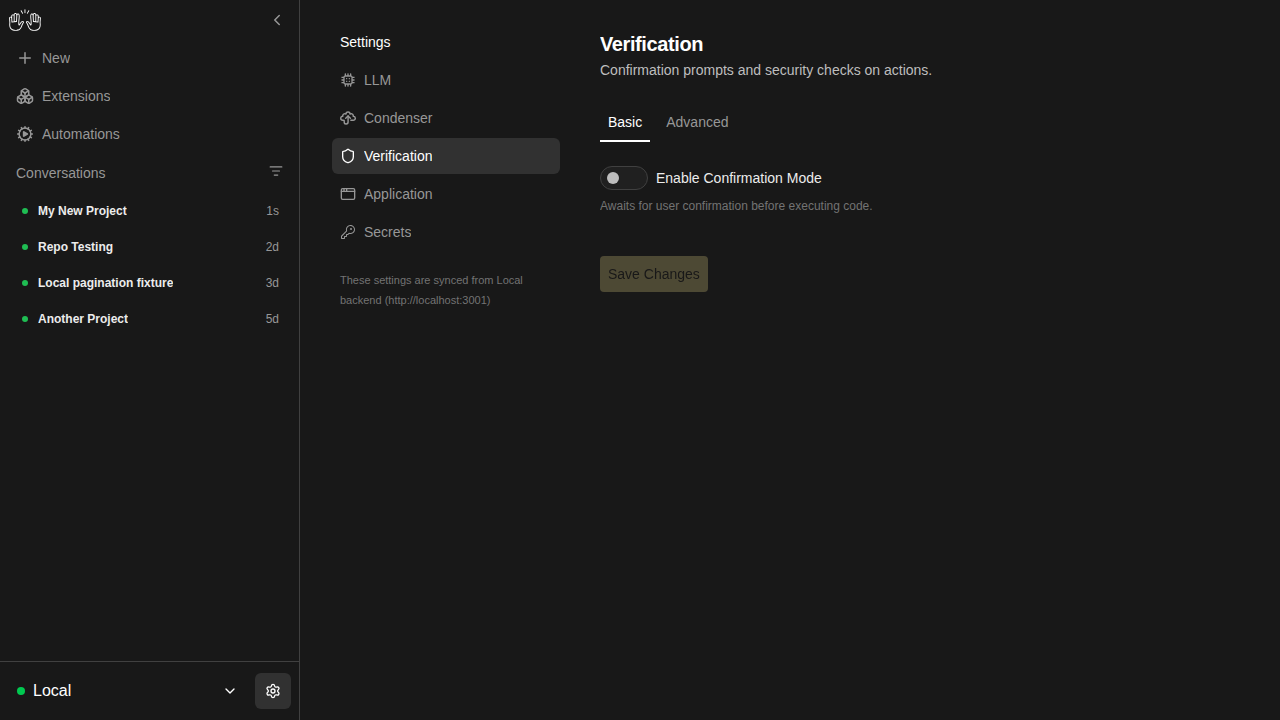The width and height of the screenshot is (1280, 720).
Task: Click the Save Changes button
Action: coord(654,274)
